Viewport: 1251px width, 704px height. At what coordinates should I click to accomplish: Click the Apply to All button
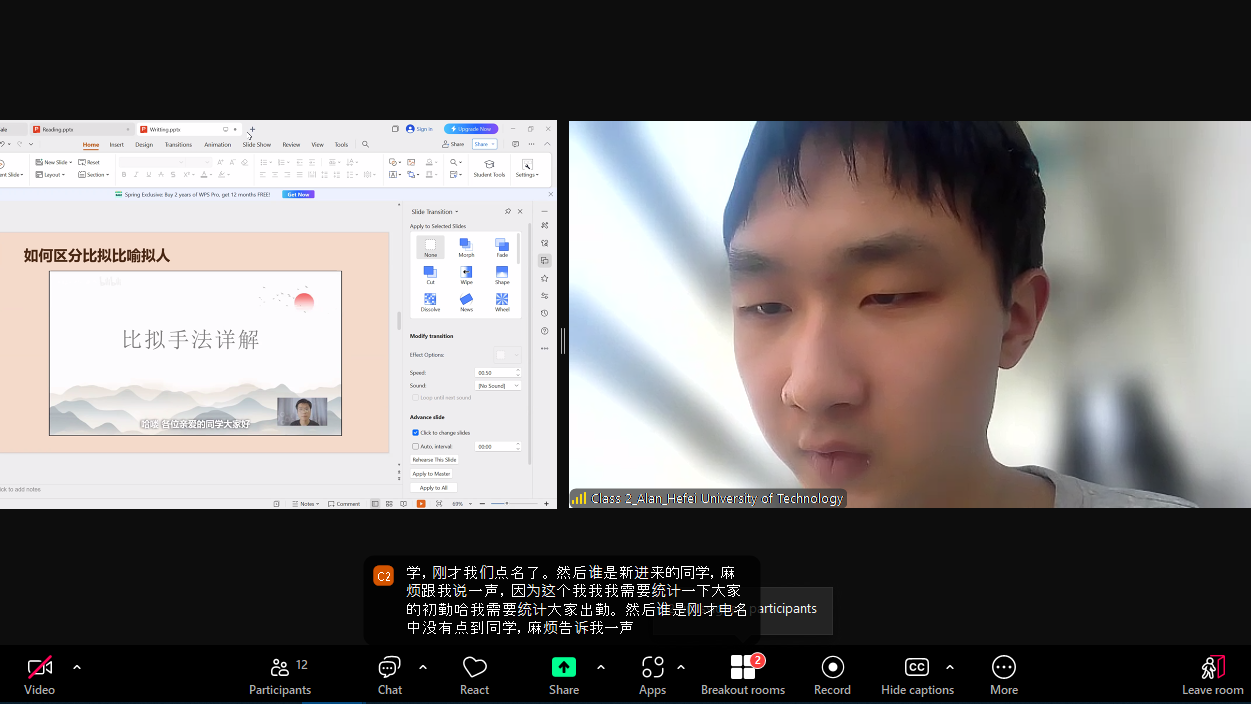[x=433, y=488]
